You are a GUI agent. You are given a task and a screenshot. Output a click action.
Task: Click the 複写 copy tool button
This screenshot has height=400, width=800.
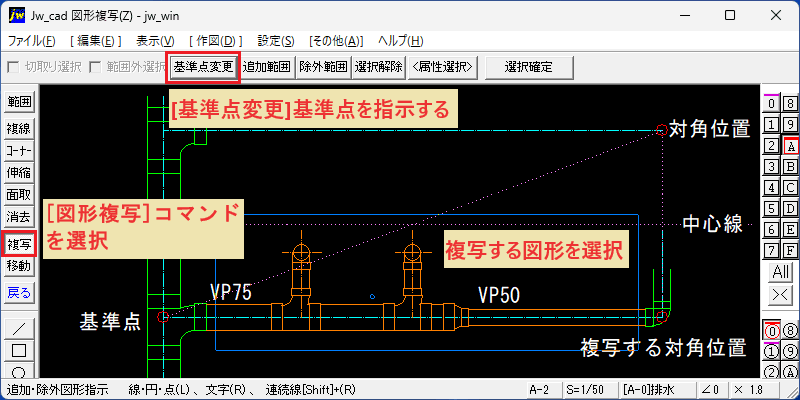(19, 245)
